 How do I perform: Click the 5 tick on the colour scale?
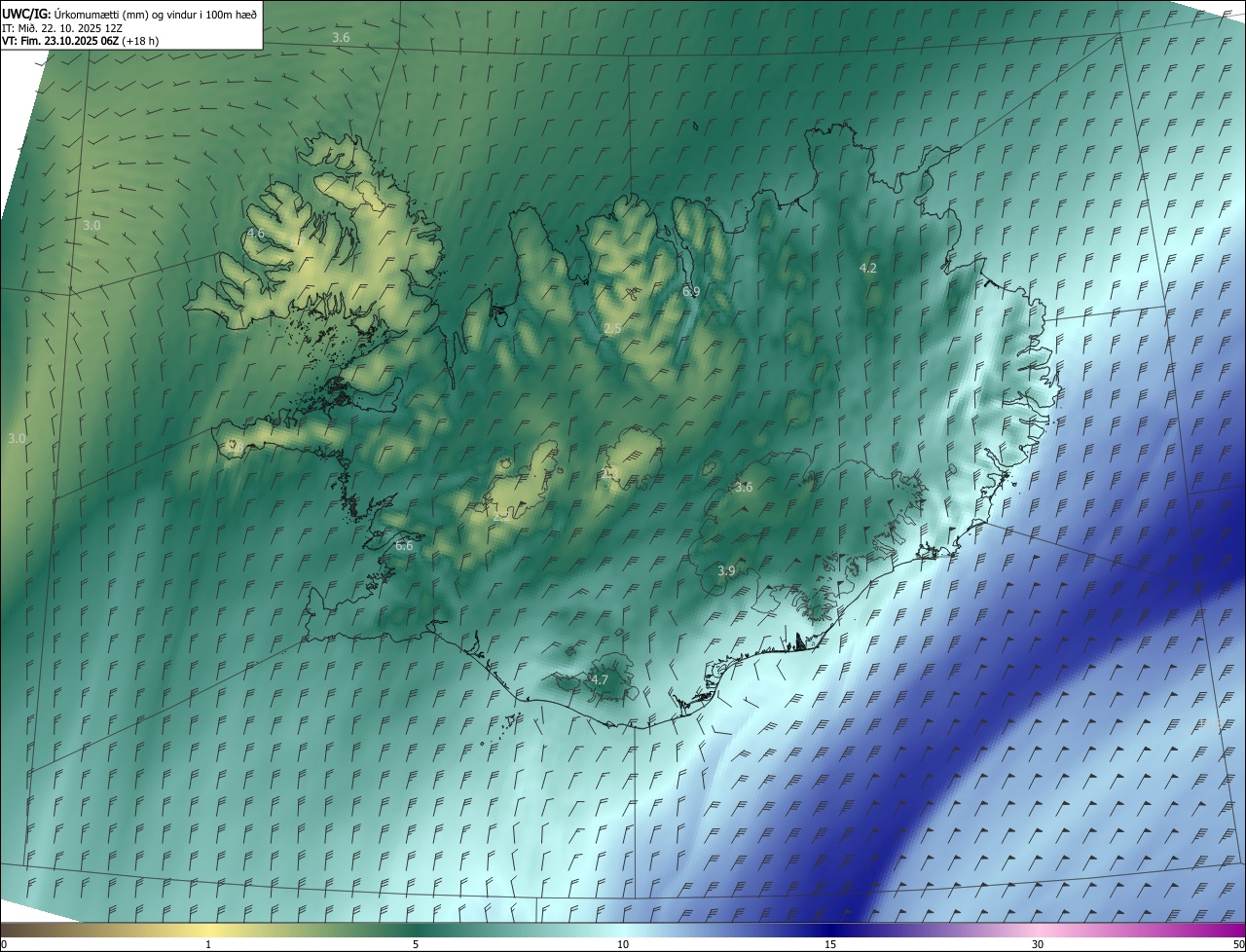tap(416, 944)
